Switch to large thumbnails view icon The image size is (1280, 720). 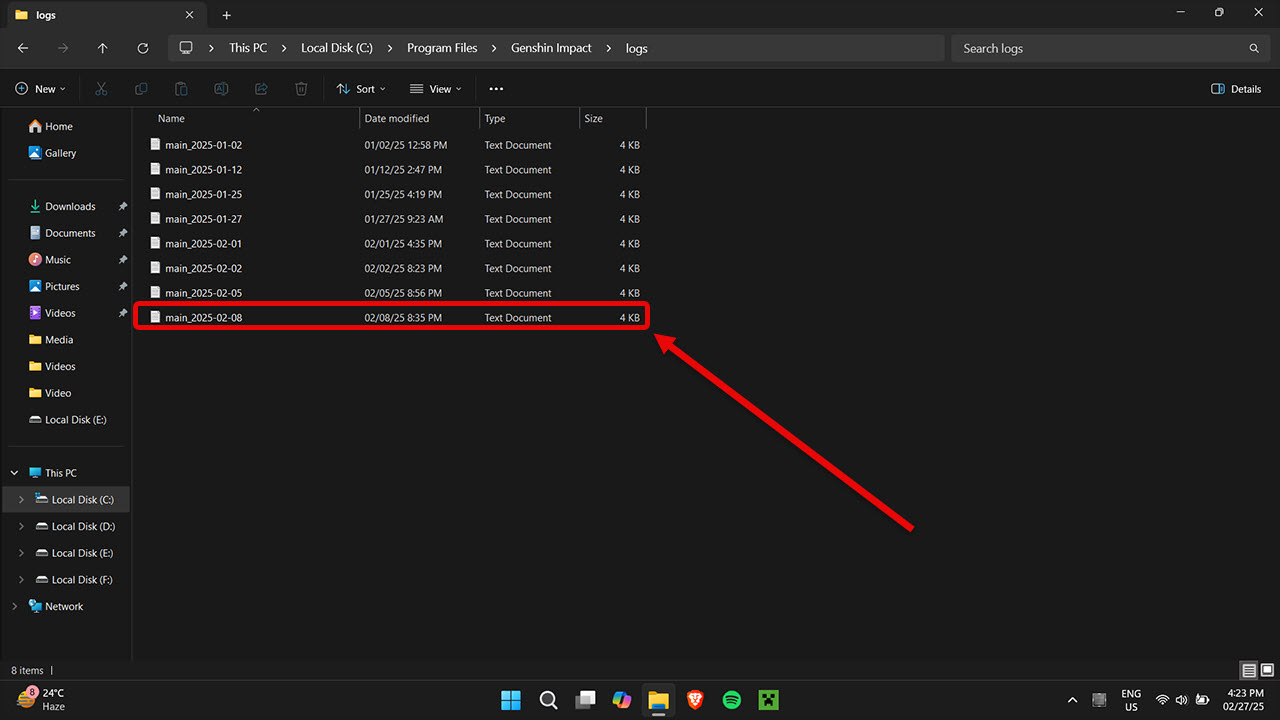pyautogui.click(x=1267, y=670)
